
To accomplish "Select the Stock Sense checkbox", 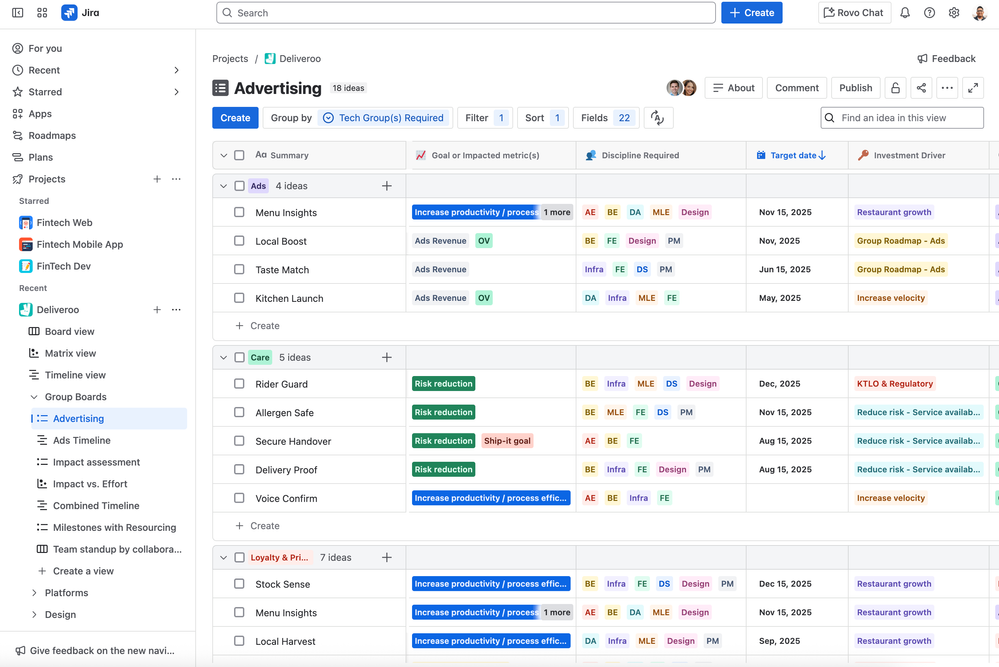I will (x=239, y=584).
